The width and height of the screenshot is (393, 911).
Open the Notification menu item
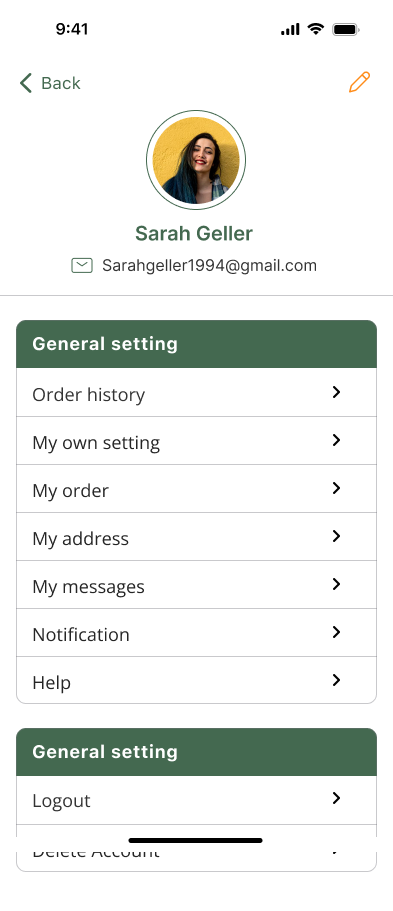[196, 633]
